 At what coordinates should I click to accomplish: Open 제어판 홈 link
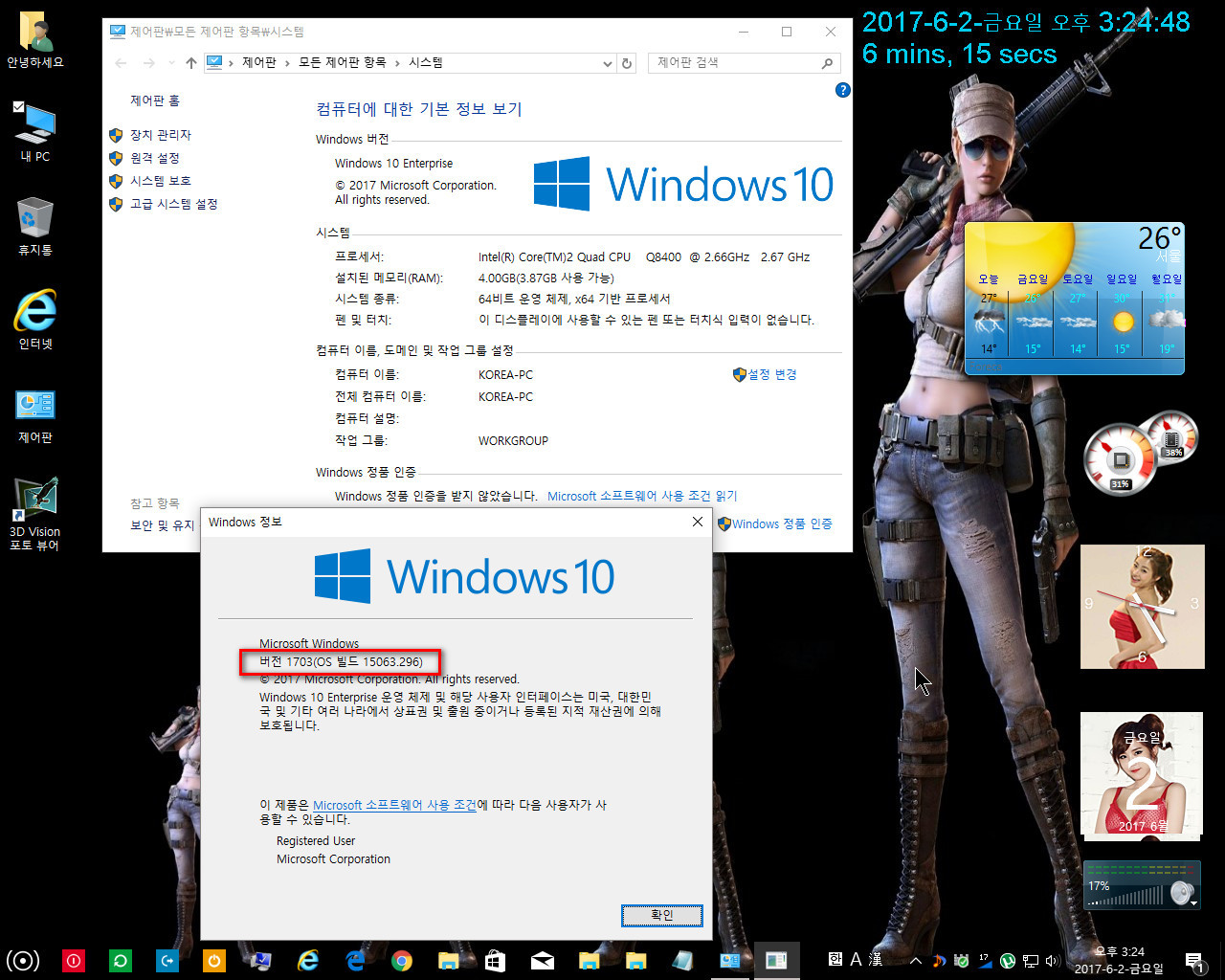(x=155, y=100)
